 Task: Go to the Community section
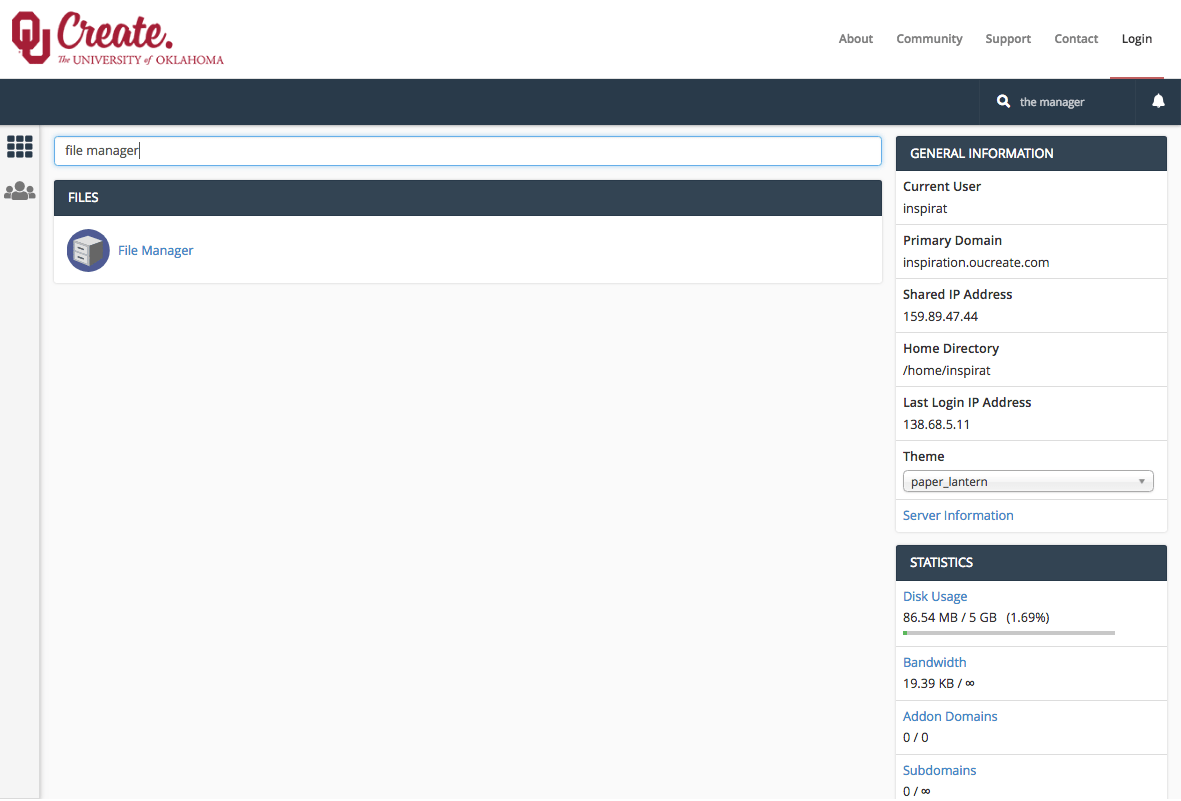click(929, 38)
